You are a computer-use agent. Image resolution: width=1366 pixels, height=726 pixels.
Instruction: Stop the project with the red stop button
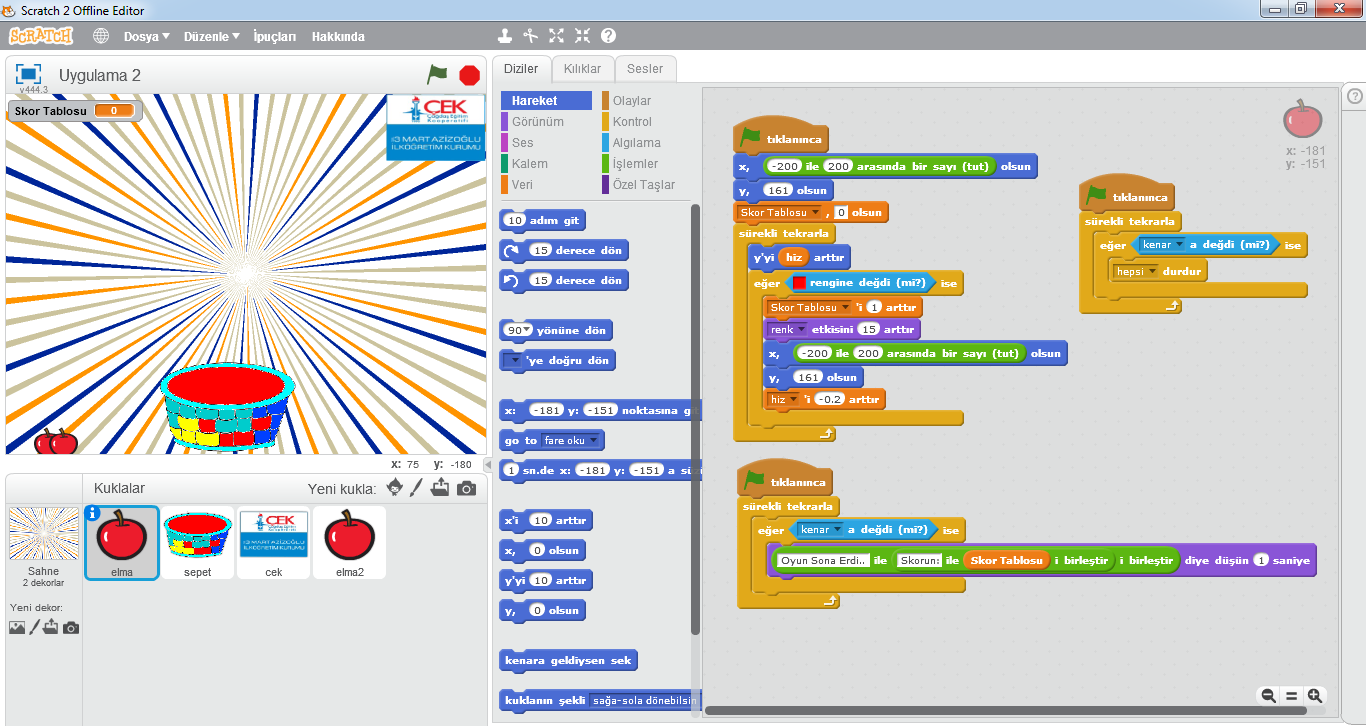tap(469, 75)
